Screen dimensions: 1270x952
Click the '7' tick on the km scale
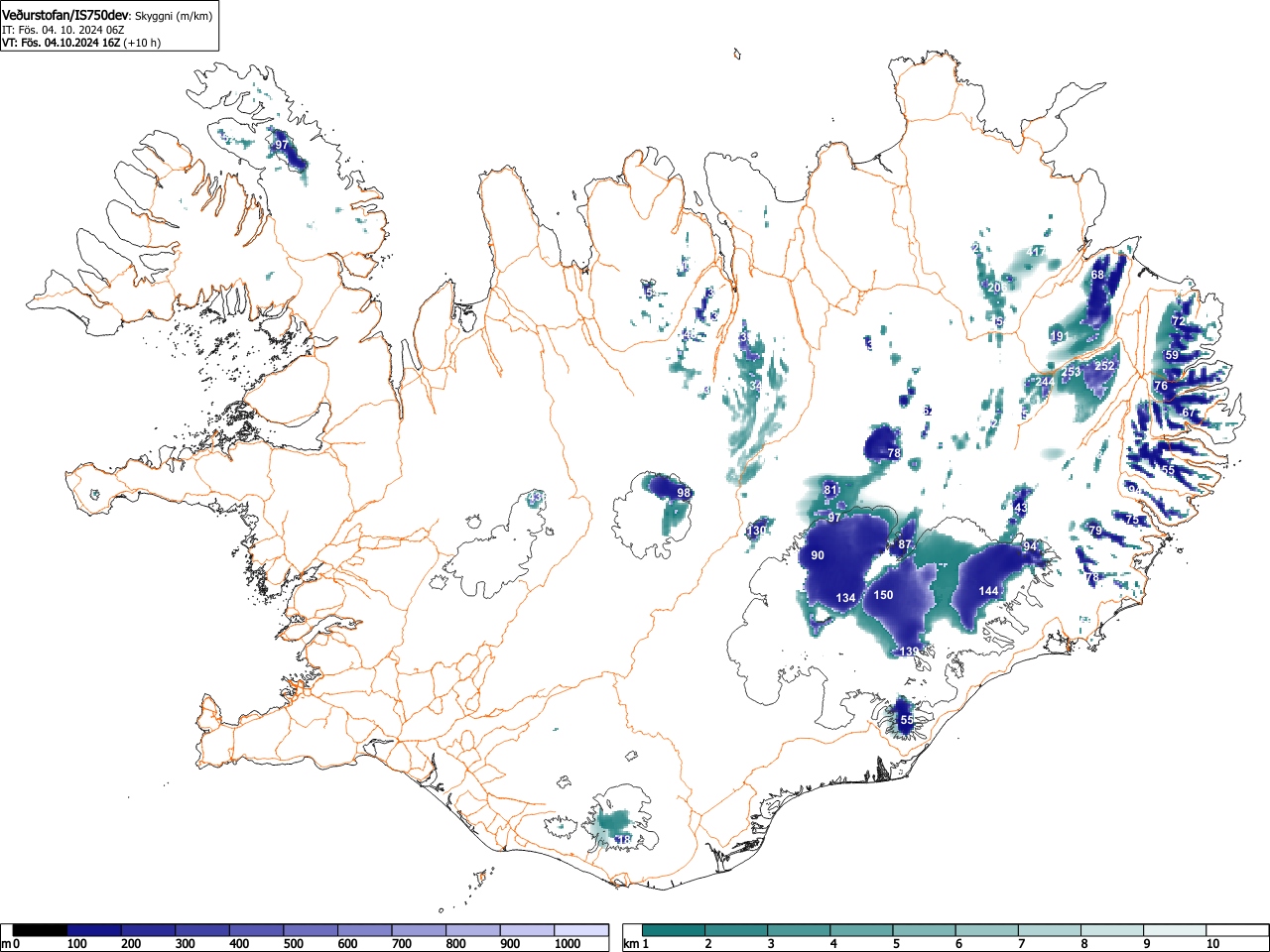[x=1021, y=944]
